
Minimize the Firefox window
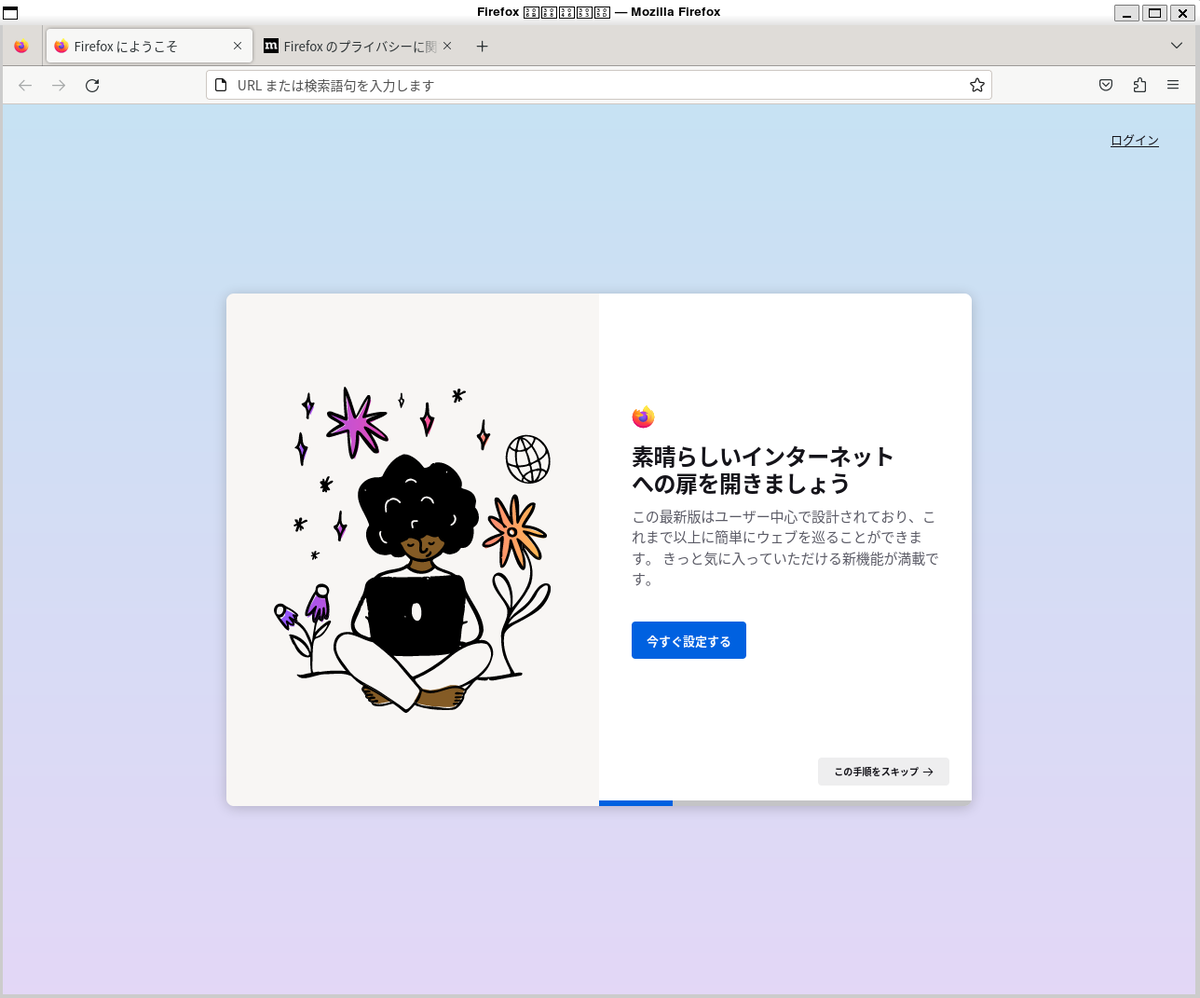[x=1127, y=12]
